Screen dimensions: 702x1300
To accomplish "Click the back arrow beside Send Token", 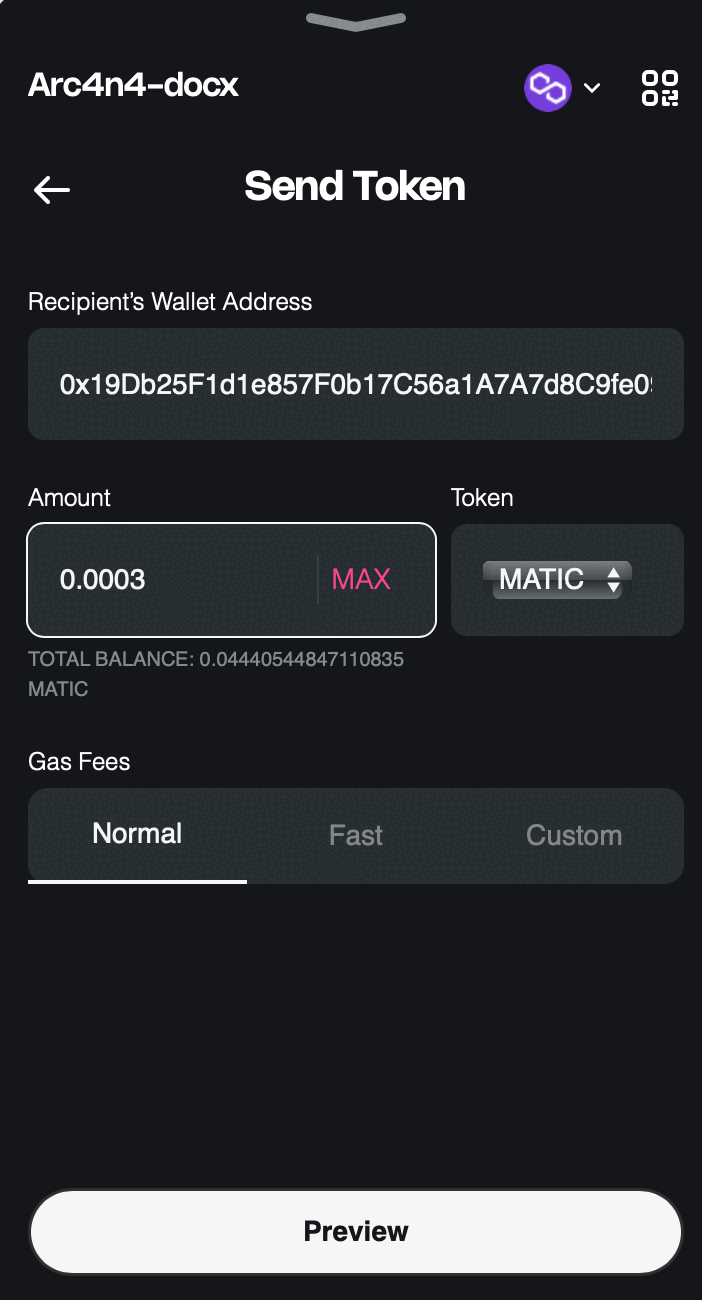I will [x=51, y=190].
